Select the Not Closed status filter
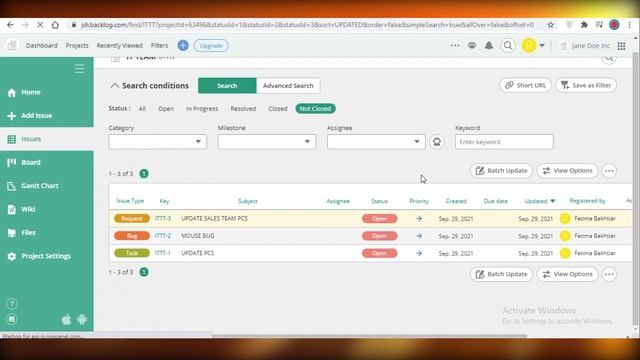The image size is (640, 360). pyautogui.click(x=316, y=109)
